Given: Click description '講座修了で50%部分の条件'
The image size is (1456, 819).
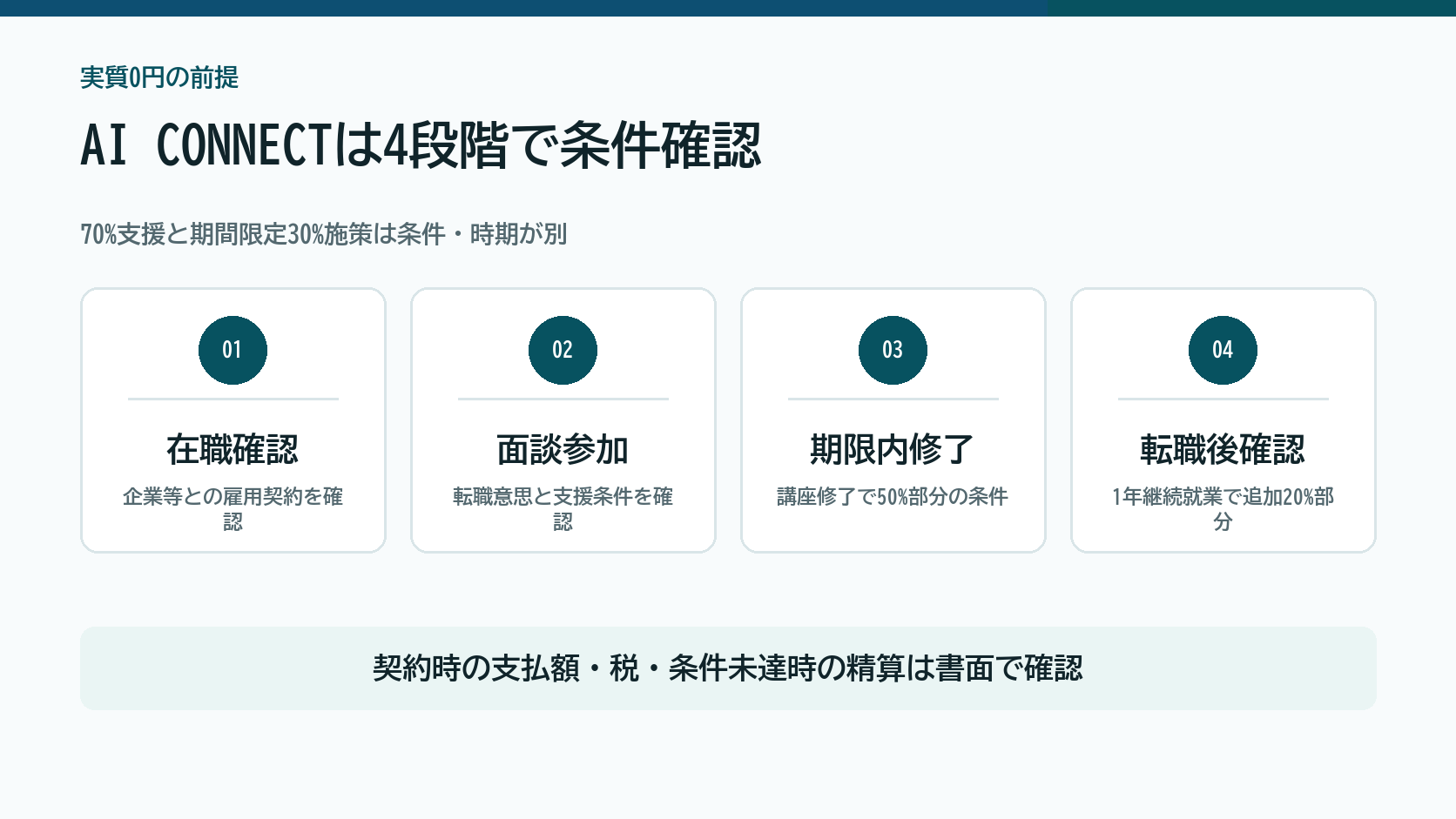Looking at the screenshot, I should point(893,496).
